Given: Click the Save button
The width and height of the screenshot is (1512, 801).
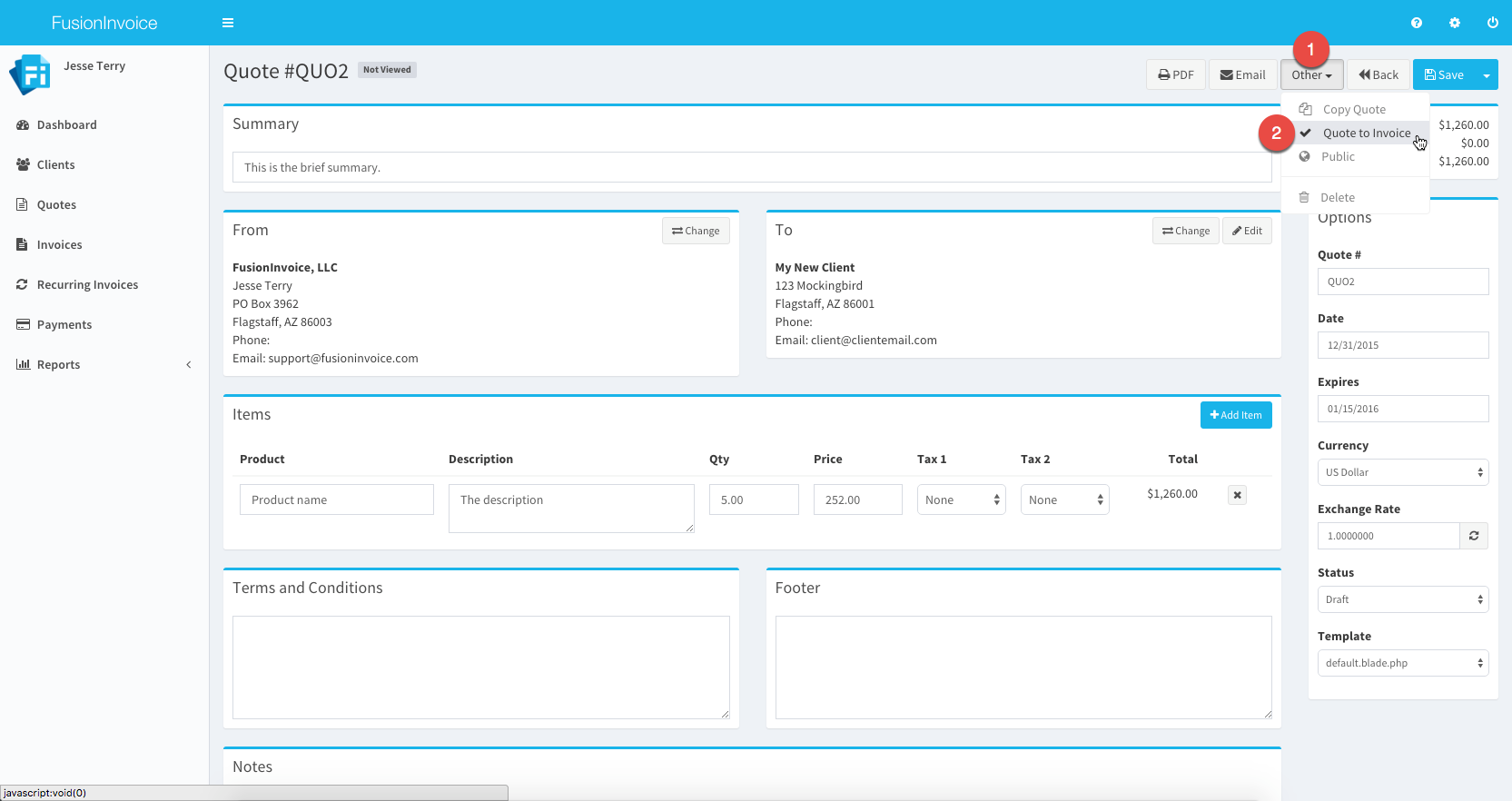Looking at the screenshot, I should coord(1444,74).
